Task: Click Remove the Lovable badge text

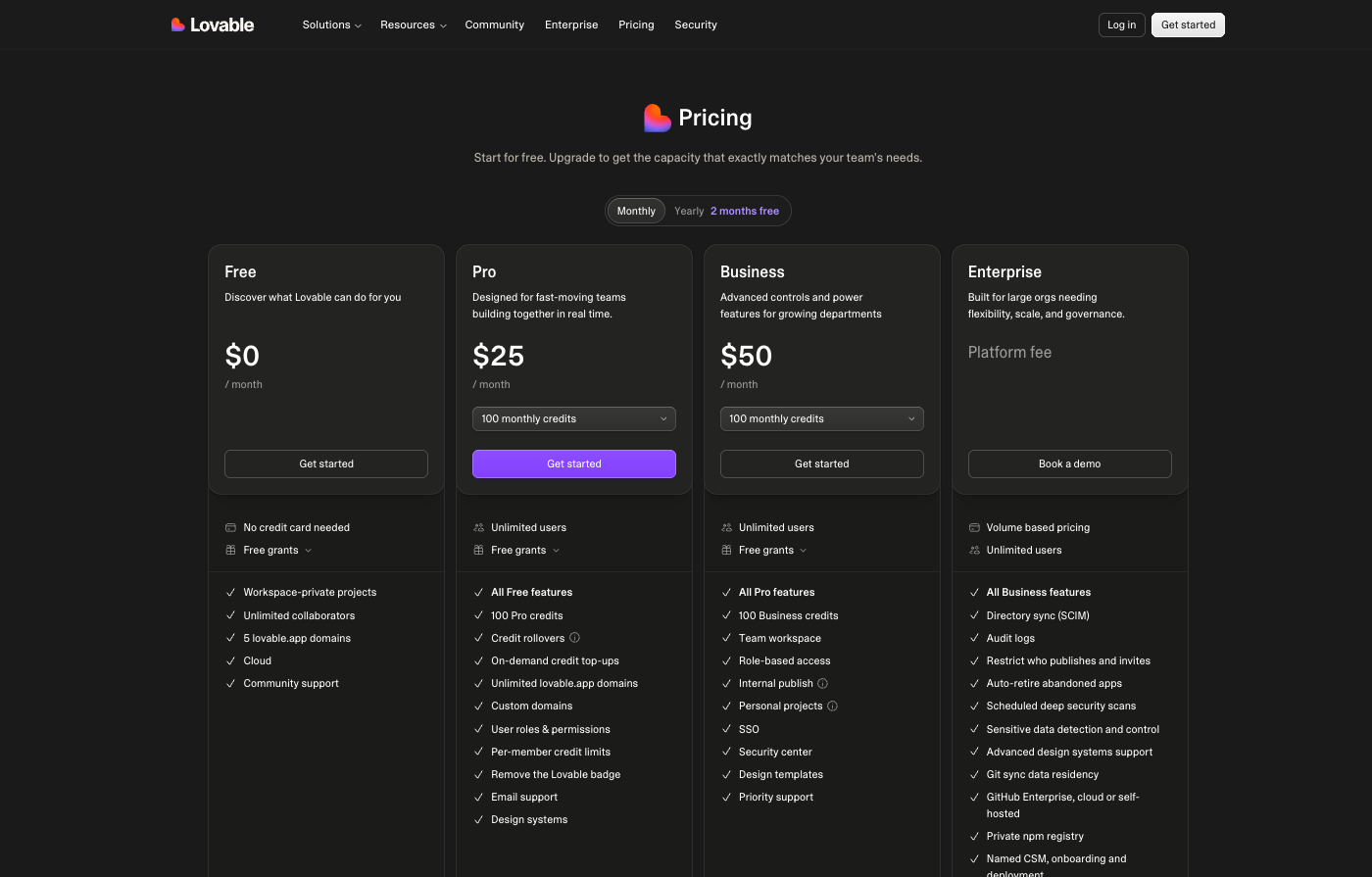Action: (x=556, y=775)
